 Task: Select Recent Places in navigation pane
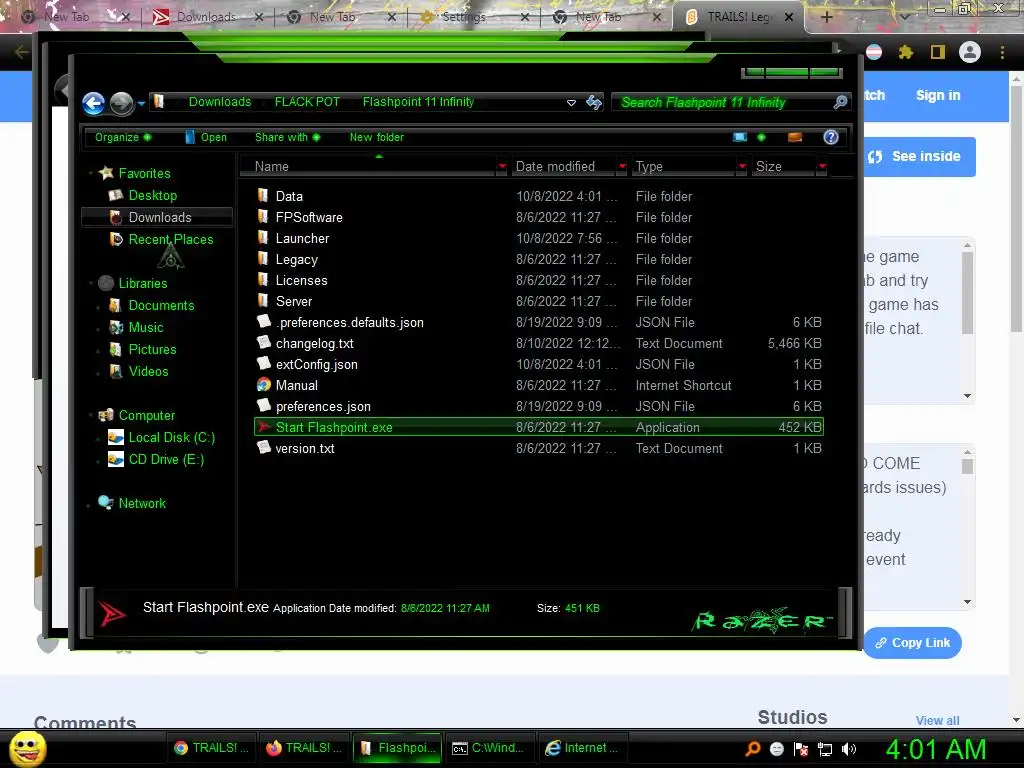[170, 239]
